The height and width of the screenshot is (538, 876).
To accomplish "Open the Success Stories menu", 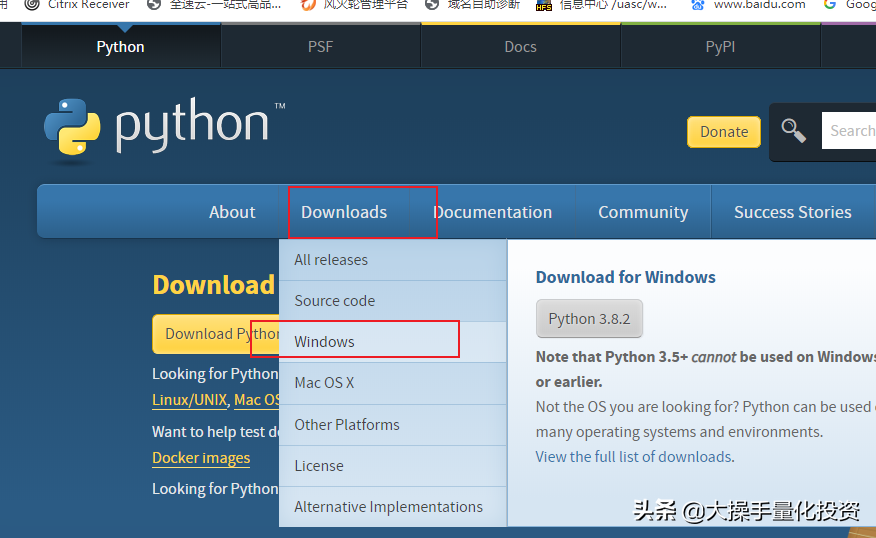I will click(x=793, y=212).
